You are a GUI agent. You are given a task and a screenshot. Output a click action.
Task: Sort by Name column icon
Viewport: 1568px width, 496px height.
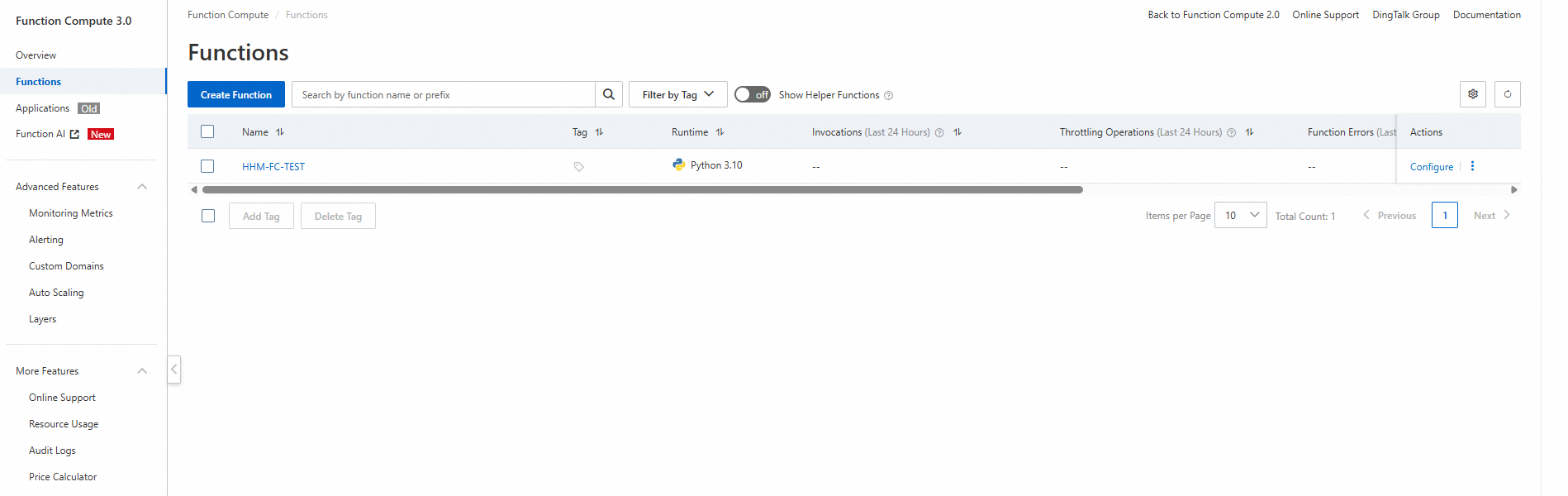(280, 132)
